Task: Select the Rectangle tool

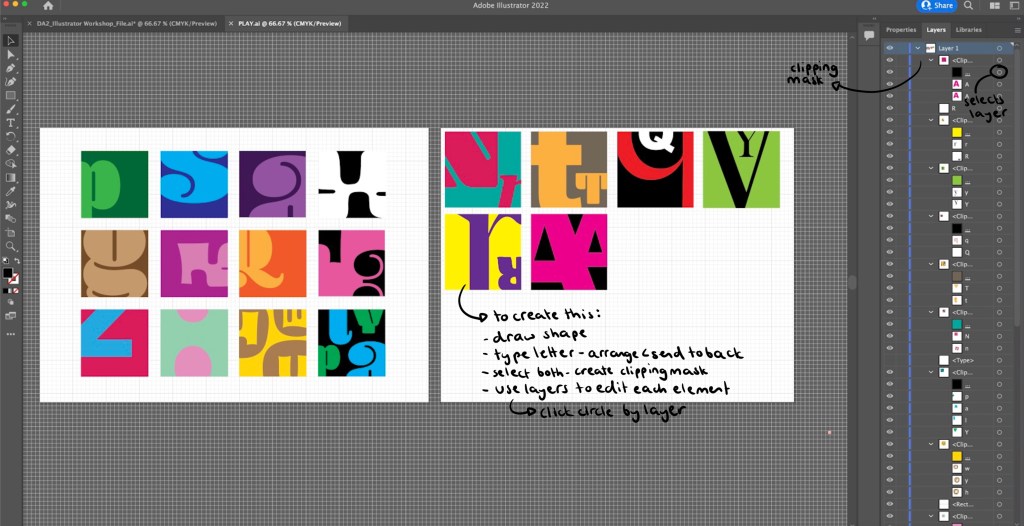Action: click(11, 95)
